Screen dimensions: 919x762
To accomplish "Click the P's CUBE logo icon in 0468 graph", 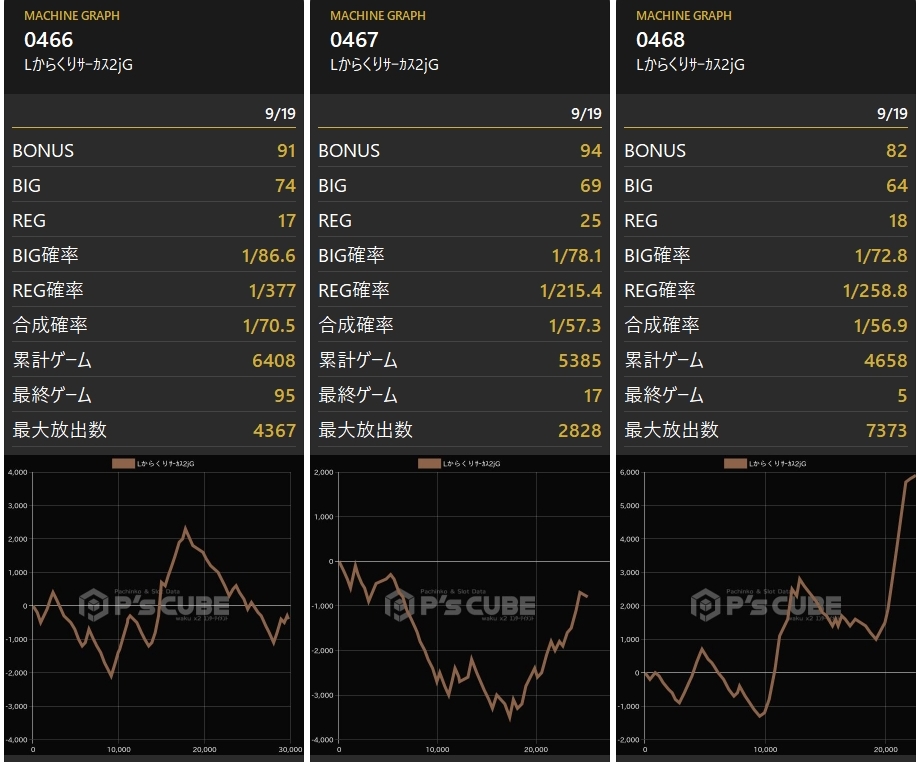I will [706, 605].
